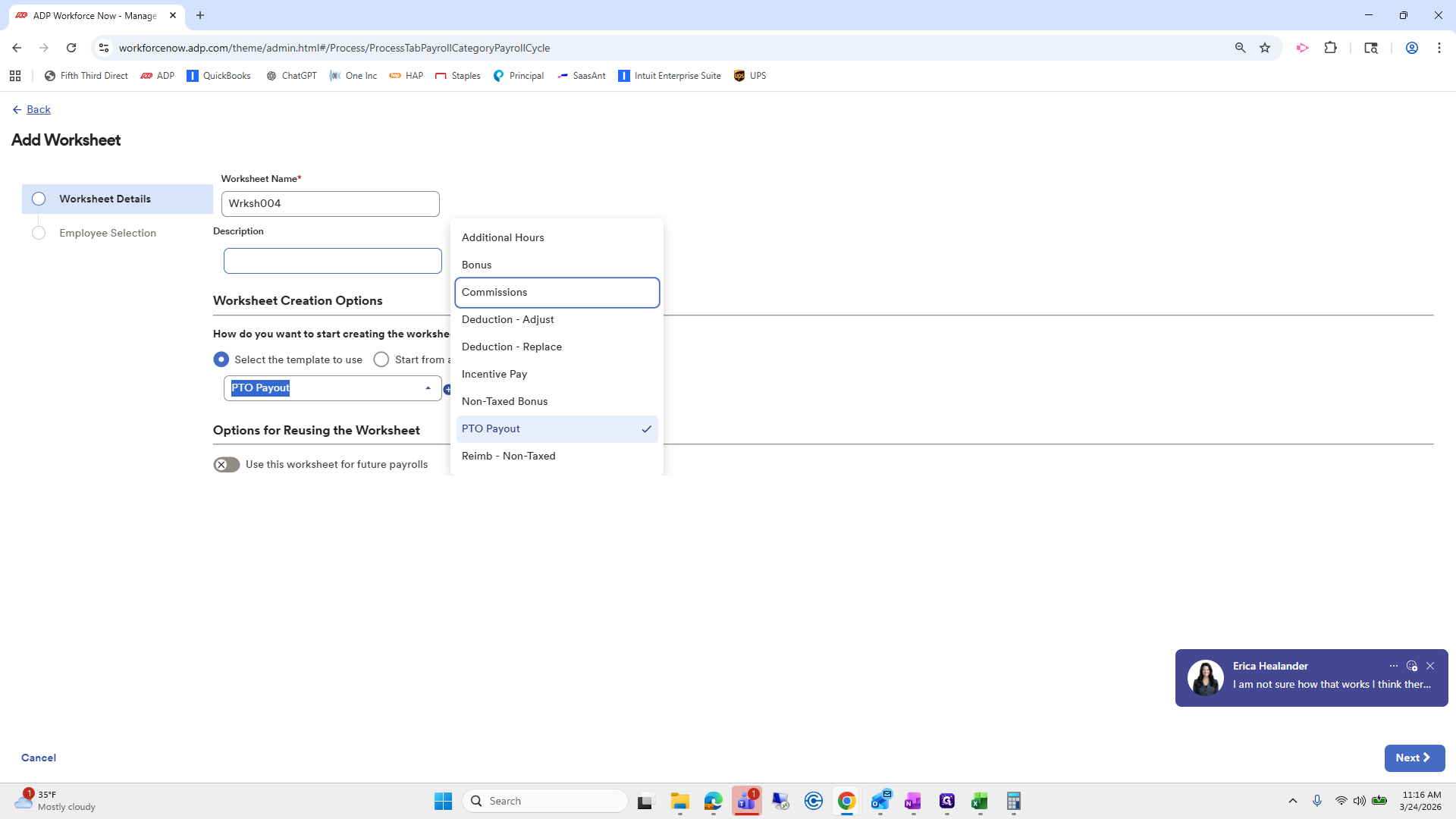Screen dimensions: 1456x819
Task: Open the ChatGPT bookmark
Action: coord(291,76)
